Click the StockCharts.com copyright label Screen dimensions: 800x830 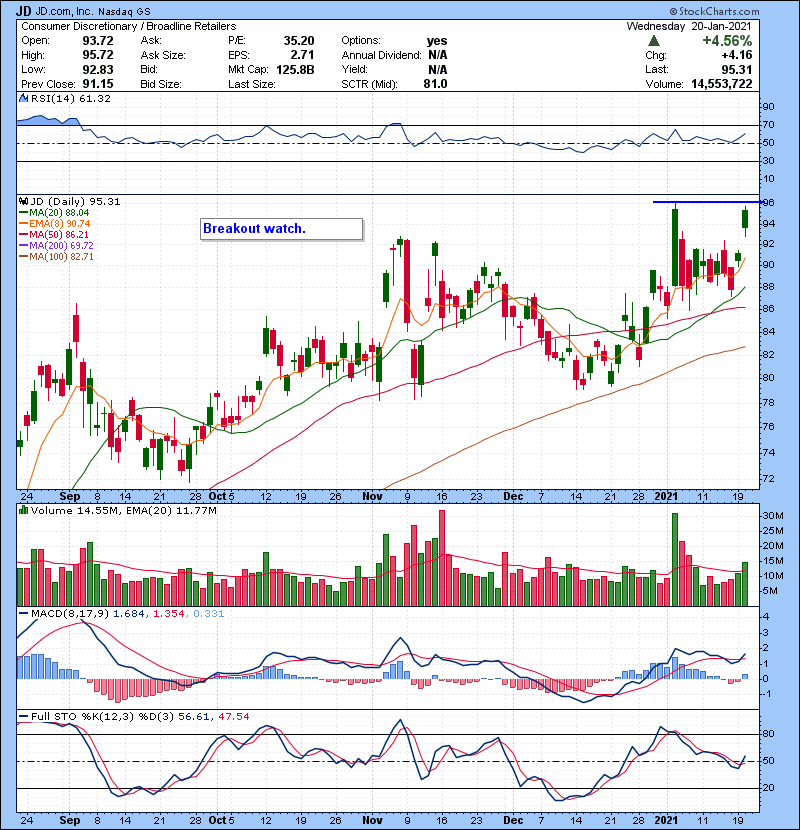point(714,11)
